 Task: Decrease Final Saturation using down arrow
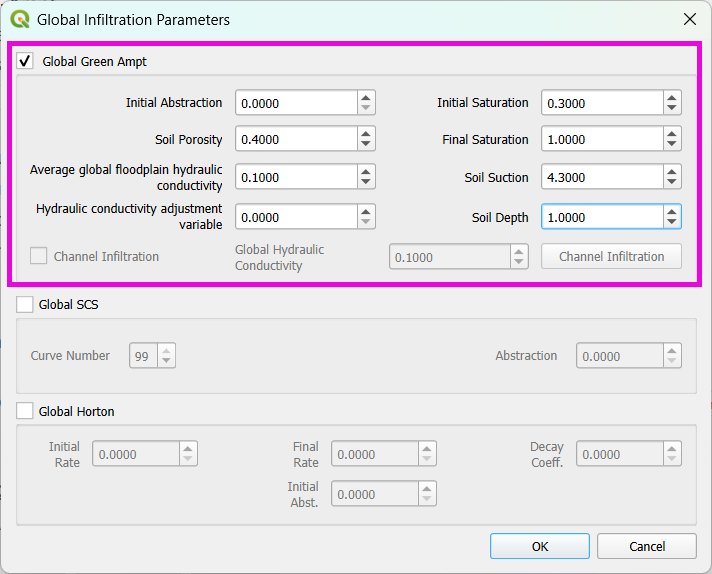click(x=672, y=145)
